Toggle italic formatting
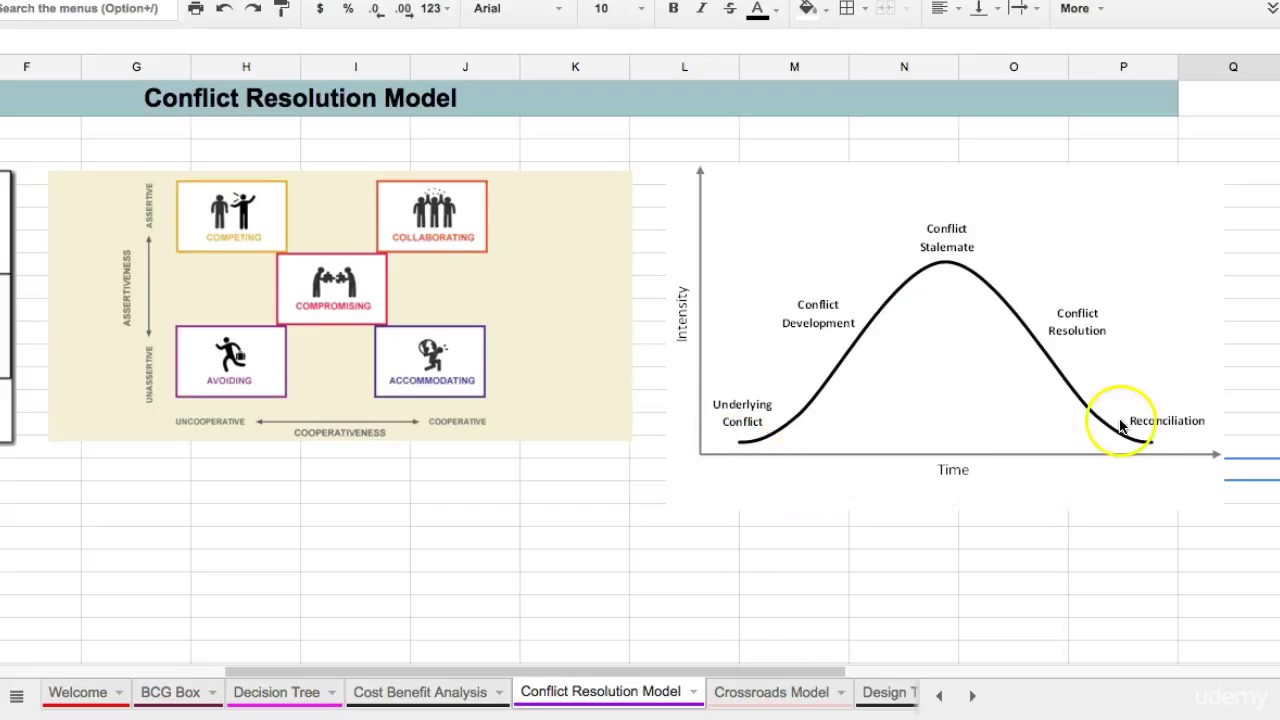Viewport: 1280px width, 720px height. 701,8
